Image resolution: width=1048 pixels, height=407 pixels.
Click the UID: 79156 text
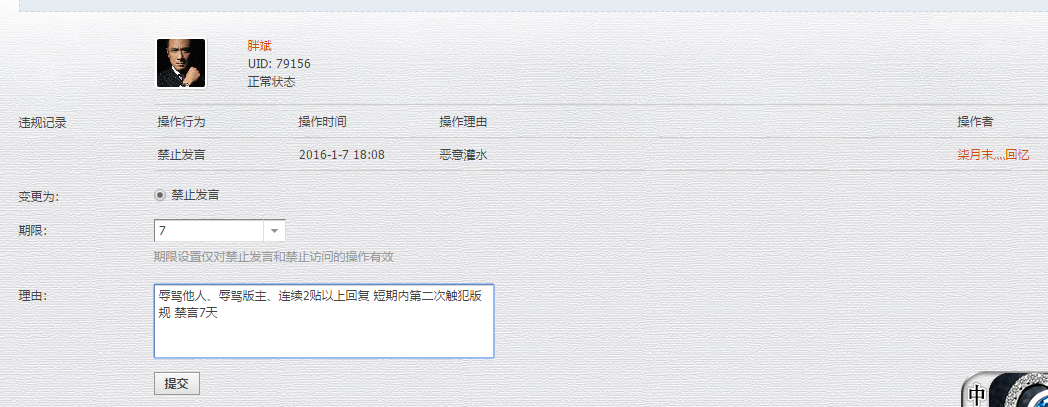[x=279, y=64]
